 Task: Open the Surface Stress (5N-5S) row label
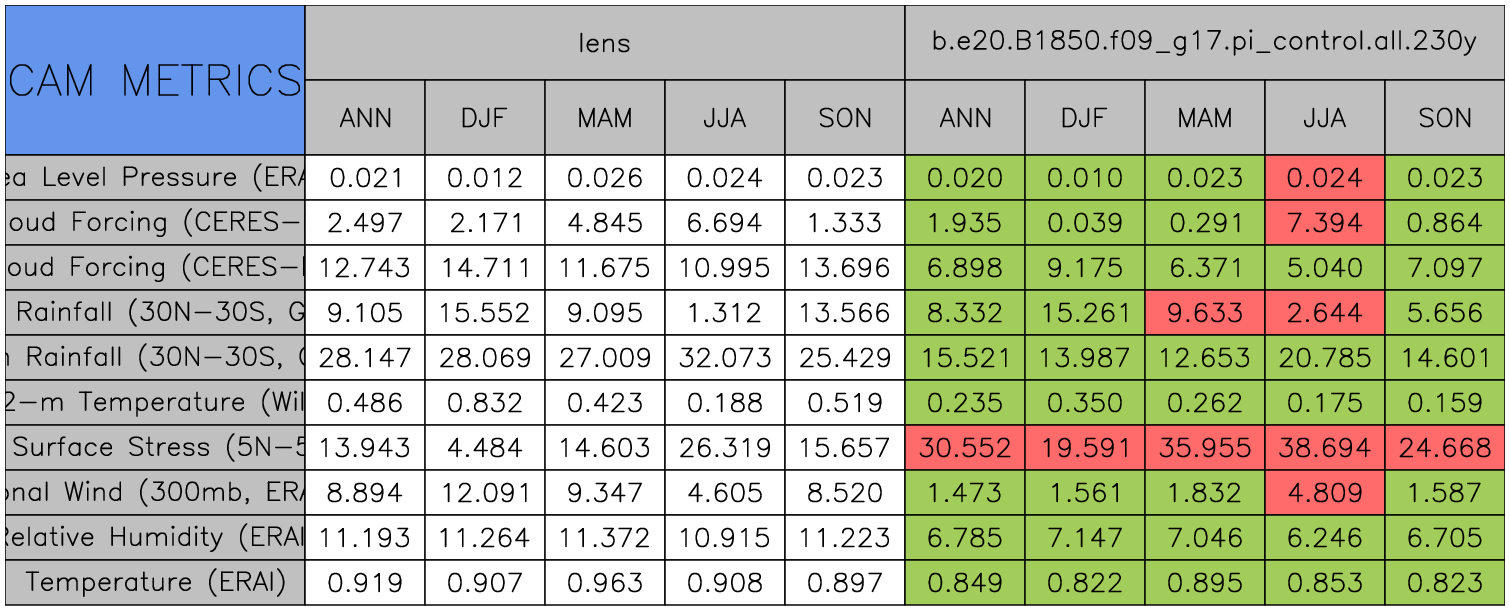point(154,448)
